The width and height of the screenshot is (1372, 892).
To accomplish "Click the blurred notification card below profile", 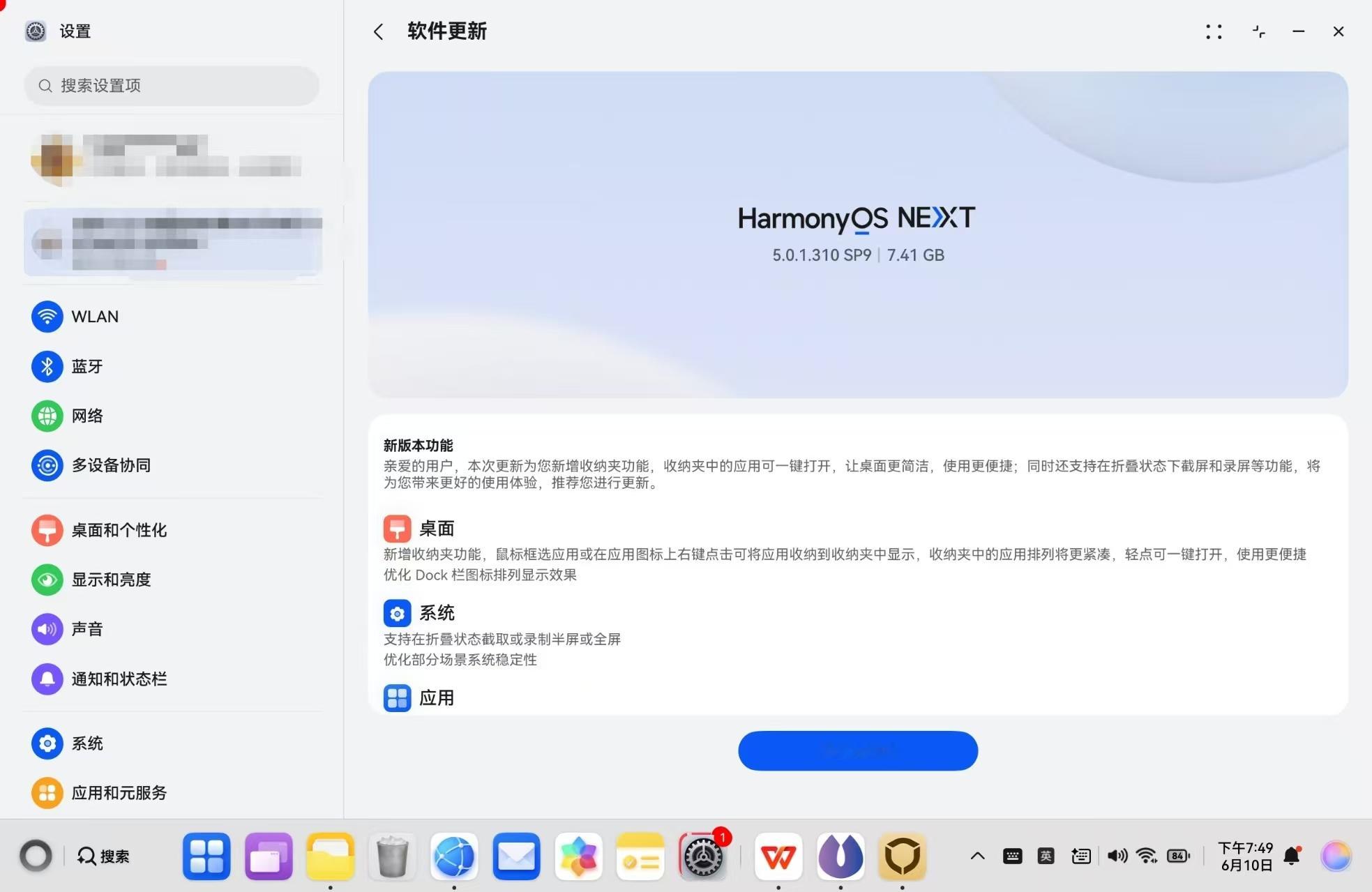I will pyautogui.click(x=173, y=241).
